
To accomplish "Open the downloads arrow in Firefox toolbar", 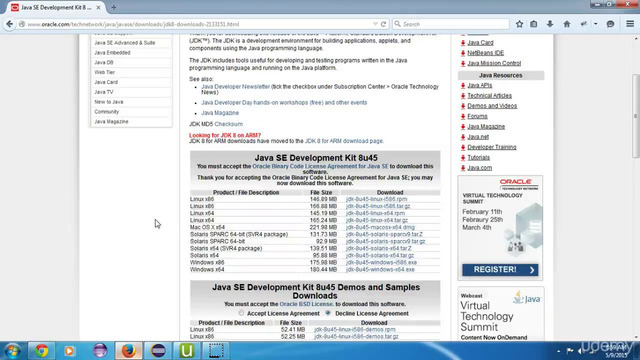I will pyautogui.click(x=550, y=24).
